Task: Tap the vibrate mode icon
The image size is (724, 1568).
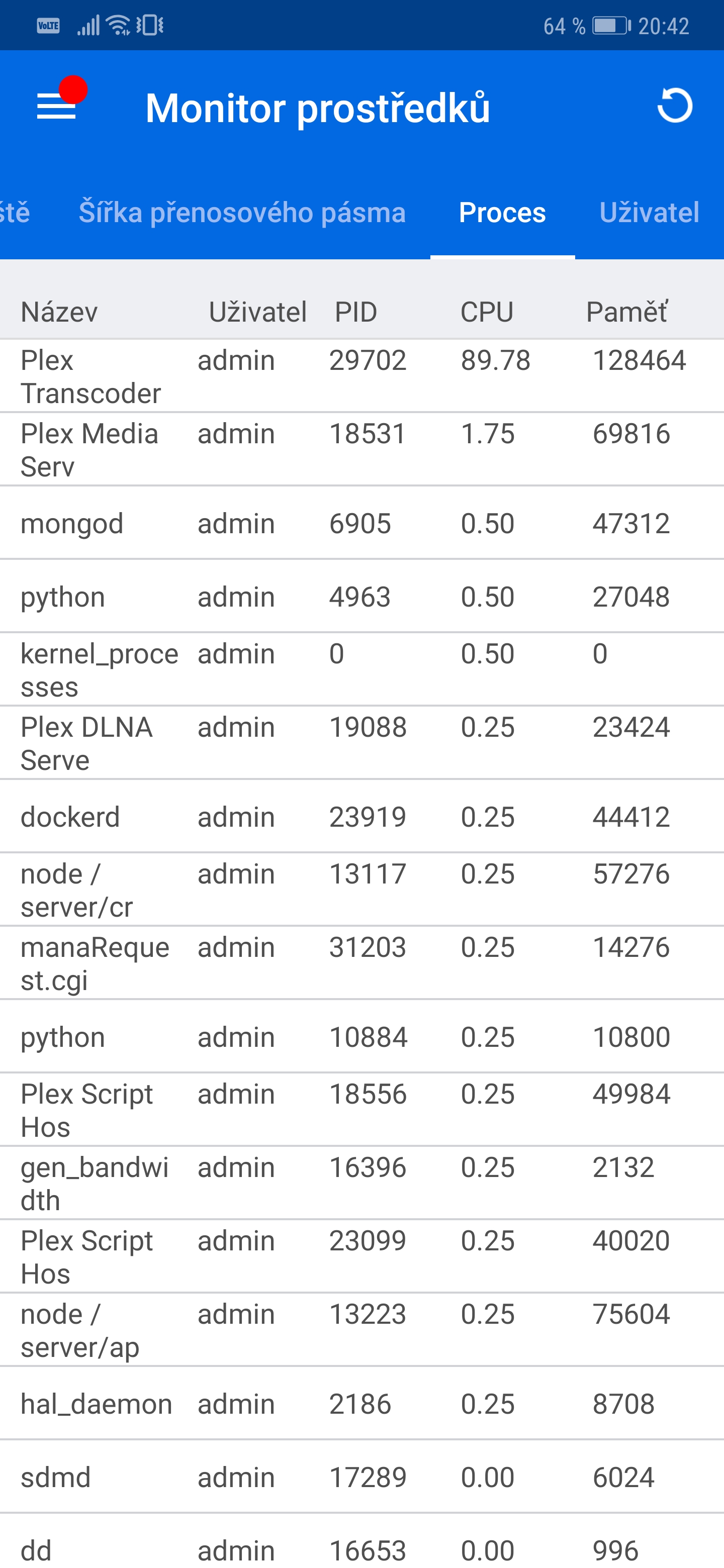Action: pos(150,26)
